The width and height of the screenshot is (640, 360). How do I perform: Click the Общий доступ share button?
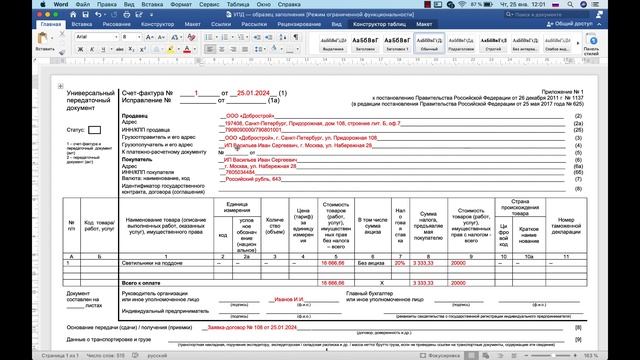point(569,24)
